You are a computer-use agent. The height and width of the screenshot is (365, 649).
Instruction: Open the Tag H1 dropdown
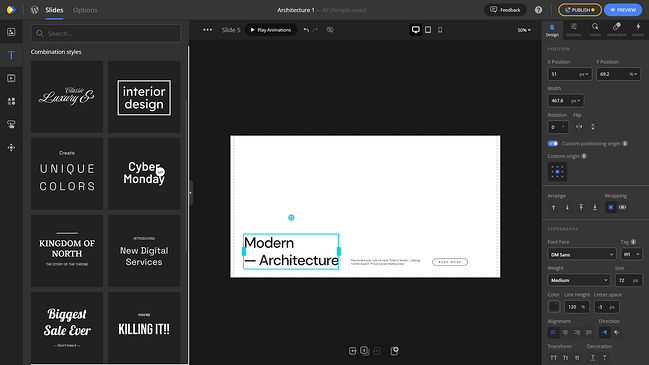click(x=631, y=255)
